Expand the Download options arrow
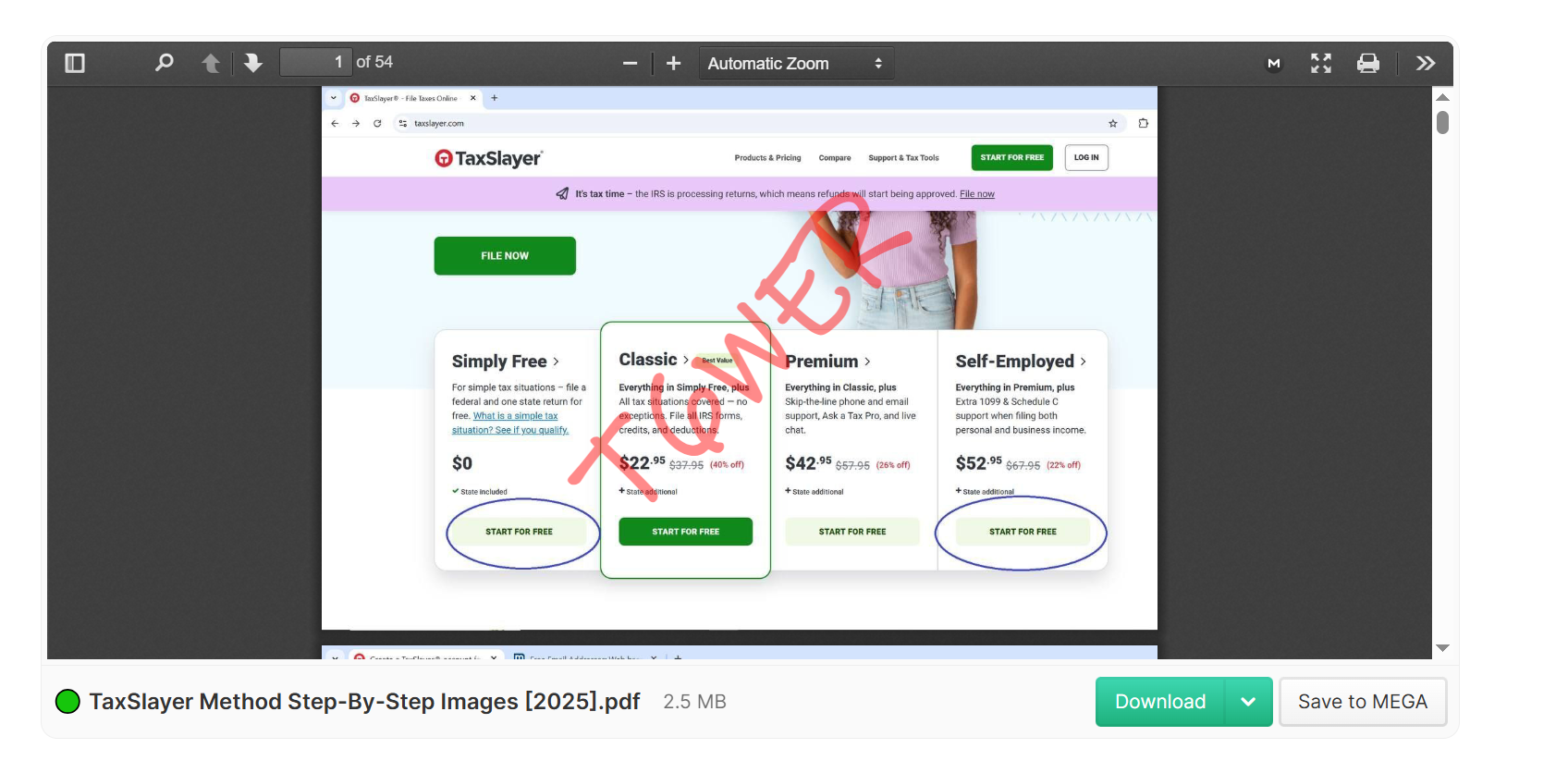1568x773 pixels. point(1248,702)
